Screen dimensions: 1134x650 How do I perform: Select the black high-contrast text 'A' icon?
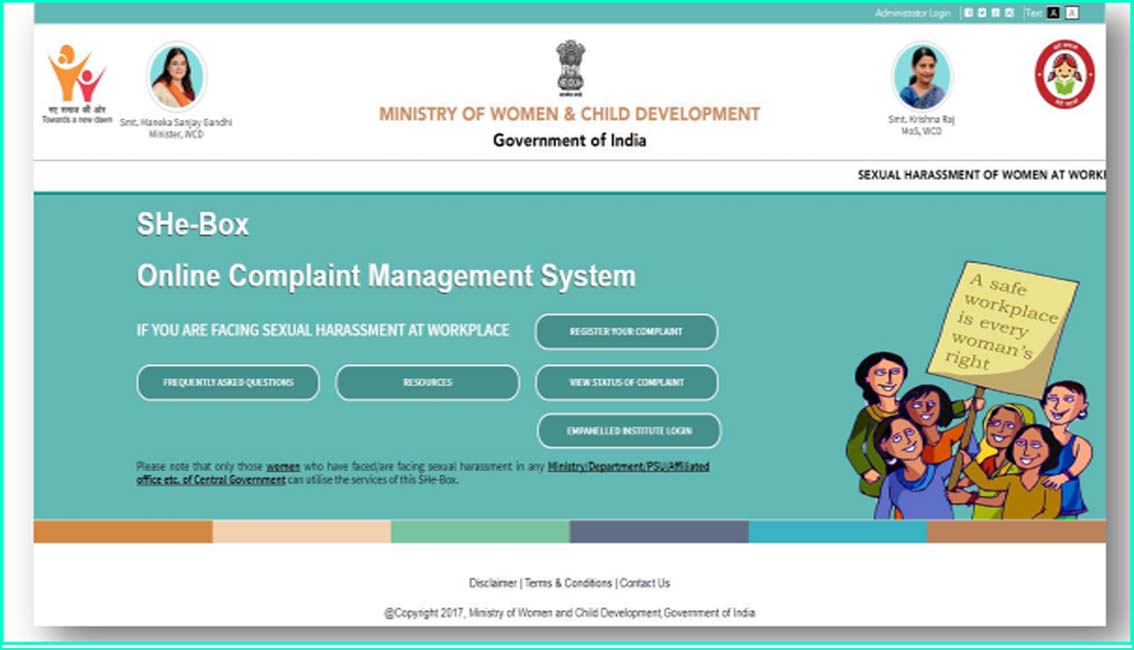1053,13
